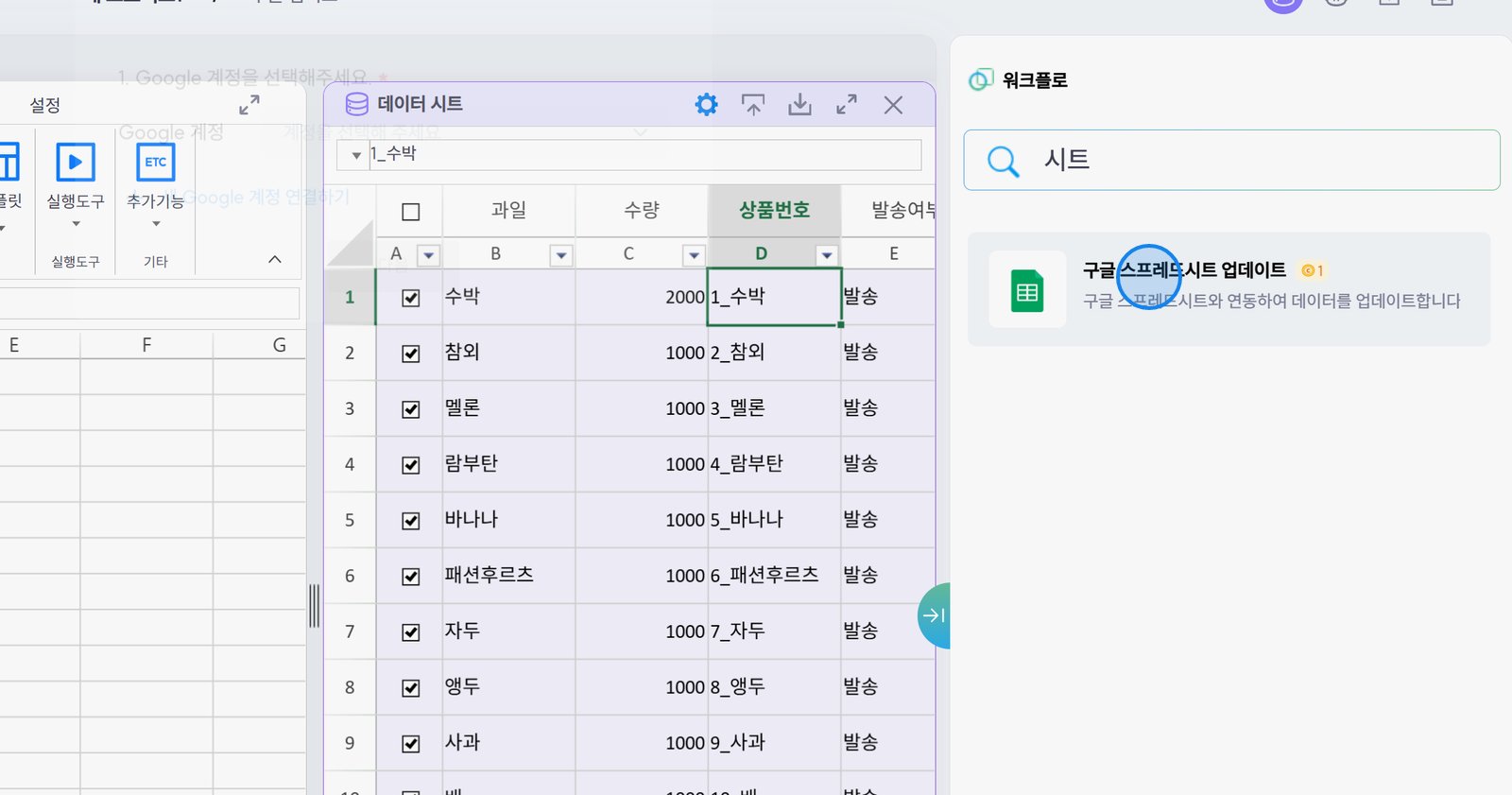The image size is (1512, 795).
Task: Select the whole grid via corner triangle
Action: pyautogui.click(x=350, y=242)
